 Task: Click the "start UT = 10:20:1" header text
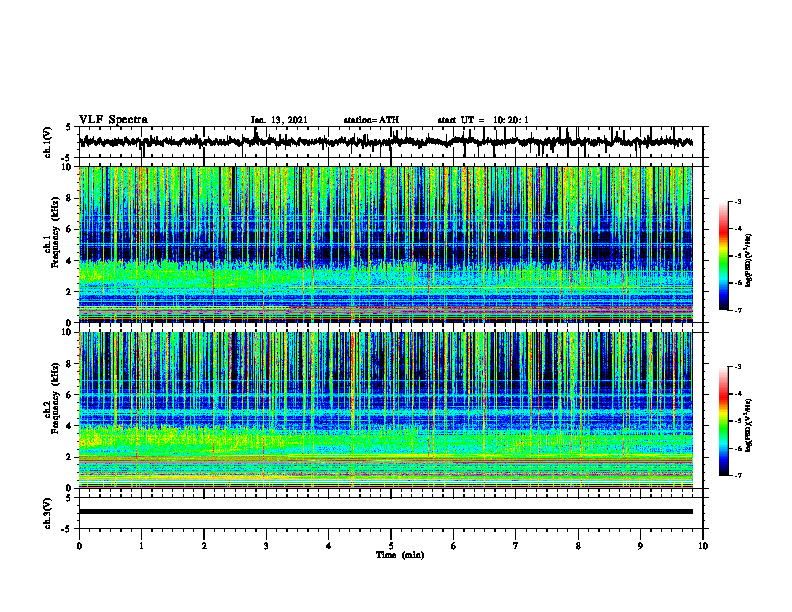(483, 120)
